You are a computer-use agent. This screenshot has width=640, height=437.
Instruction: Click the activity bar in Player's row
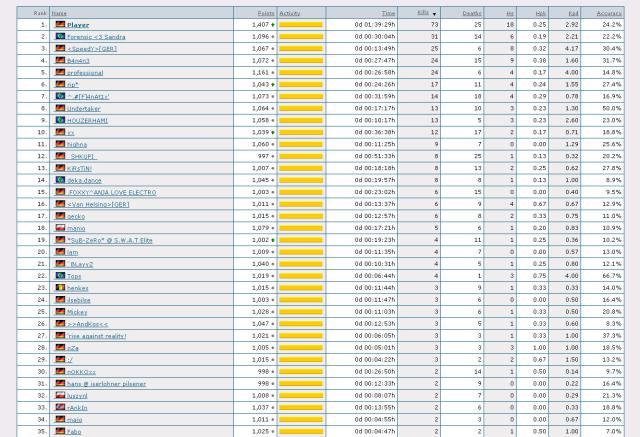click(x=300, y=23)
